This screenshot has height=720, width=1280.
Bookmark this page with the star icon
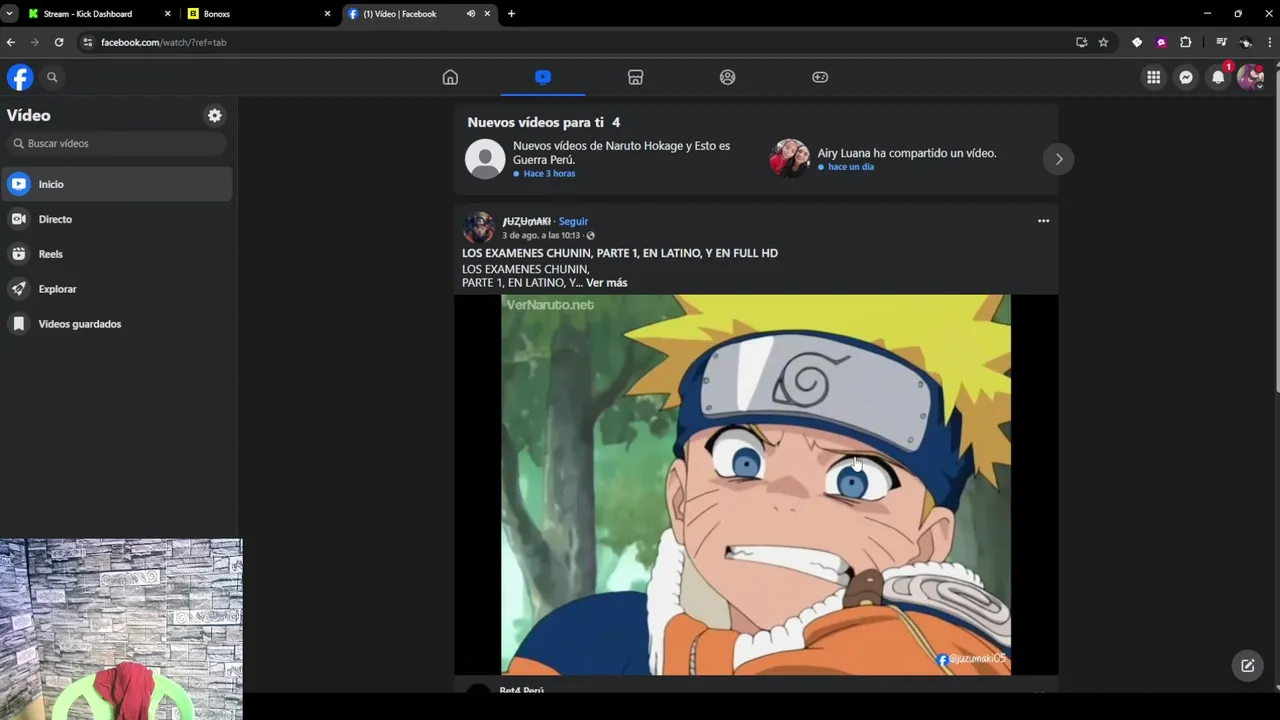tap(1103, 42)
